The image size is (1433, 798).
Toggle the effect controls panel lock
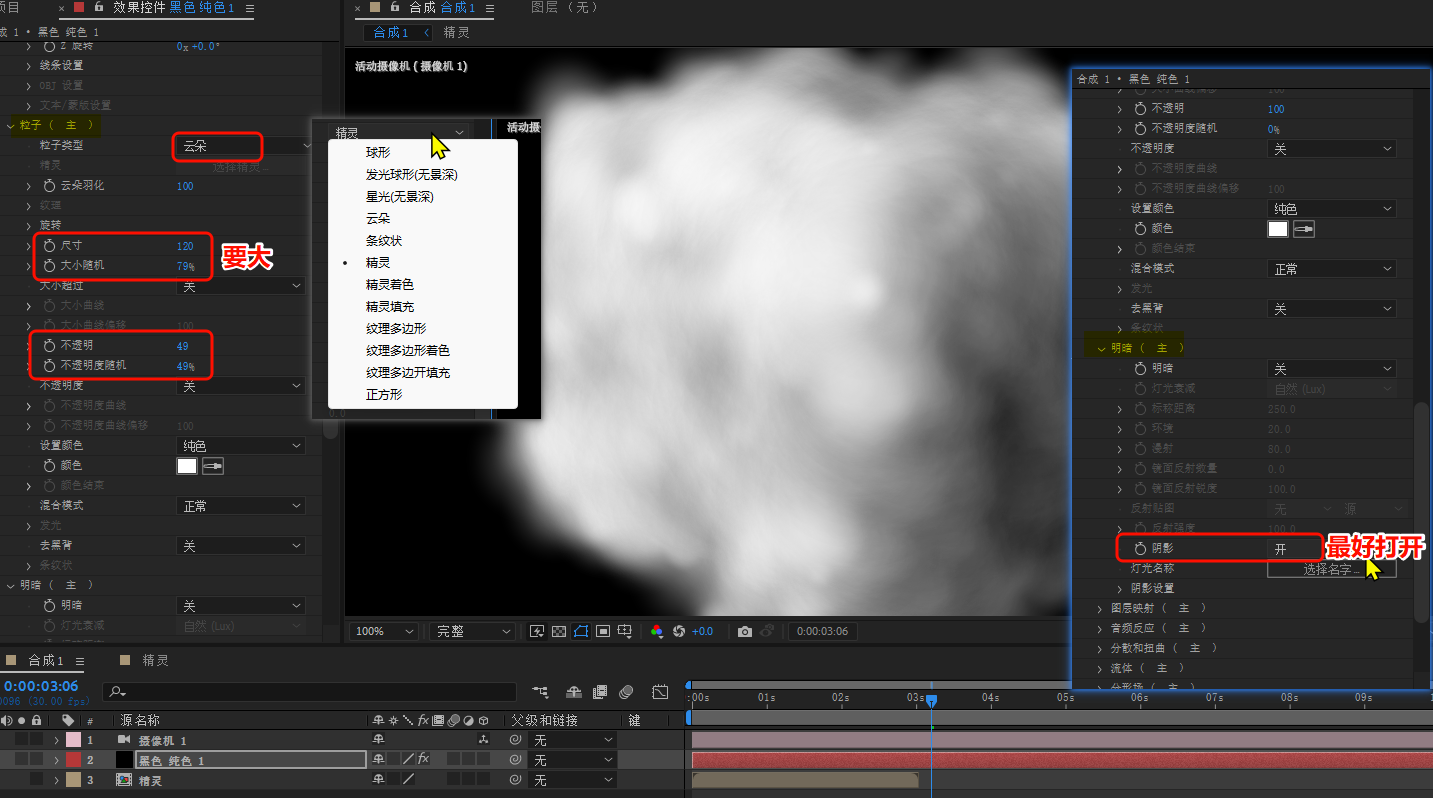[99, 7]
